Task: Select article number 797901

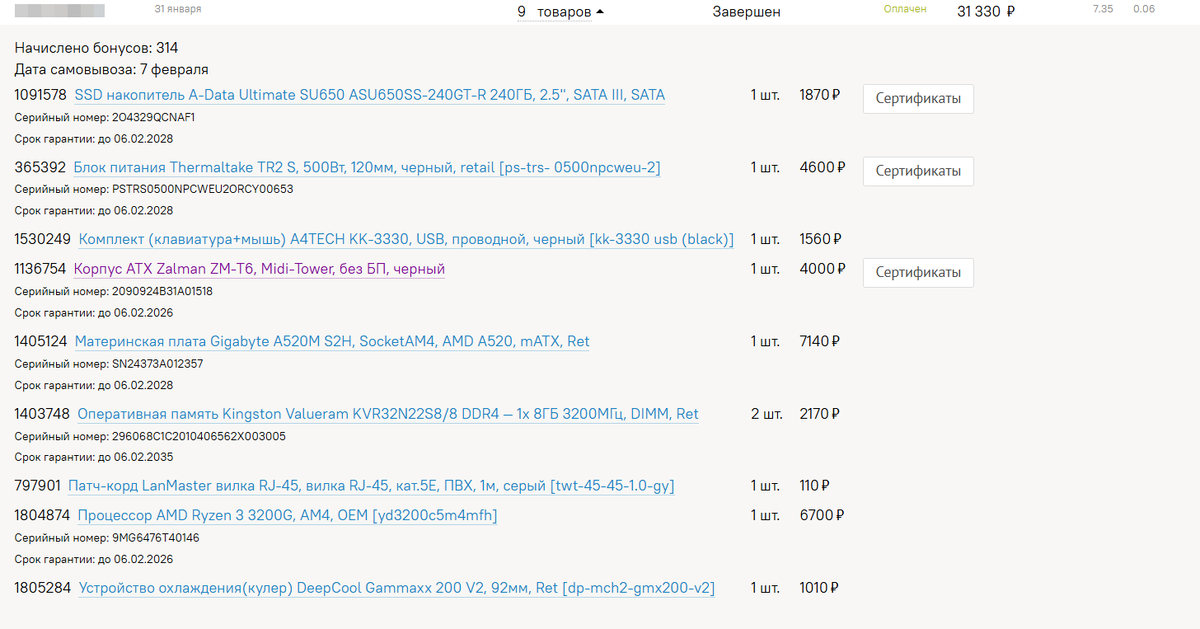Action: 38,486
